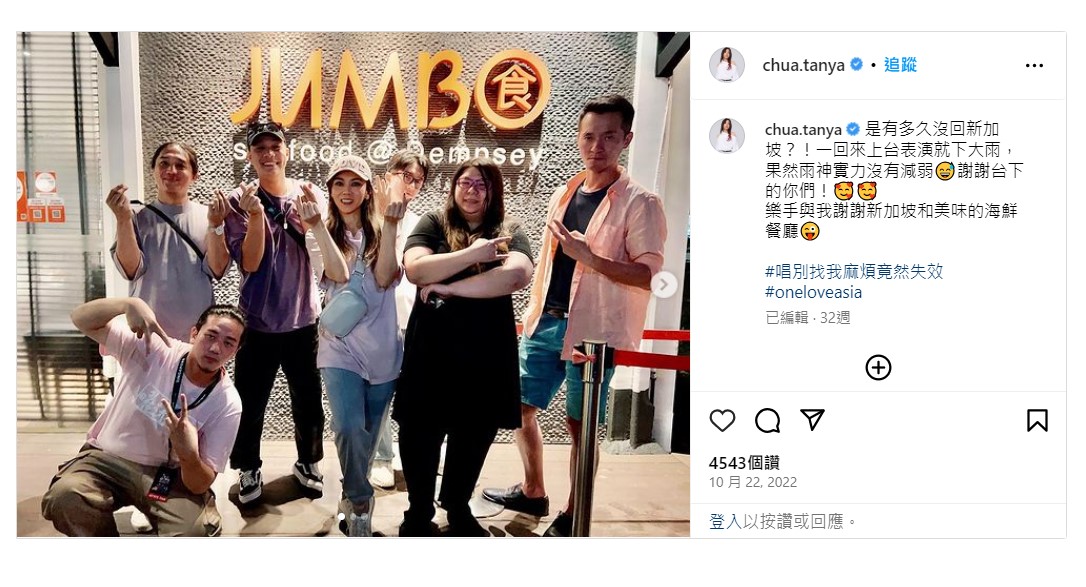The image size is (1086, 587).
Task: Click the 登入 login link
Action: coord(725,521)
